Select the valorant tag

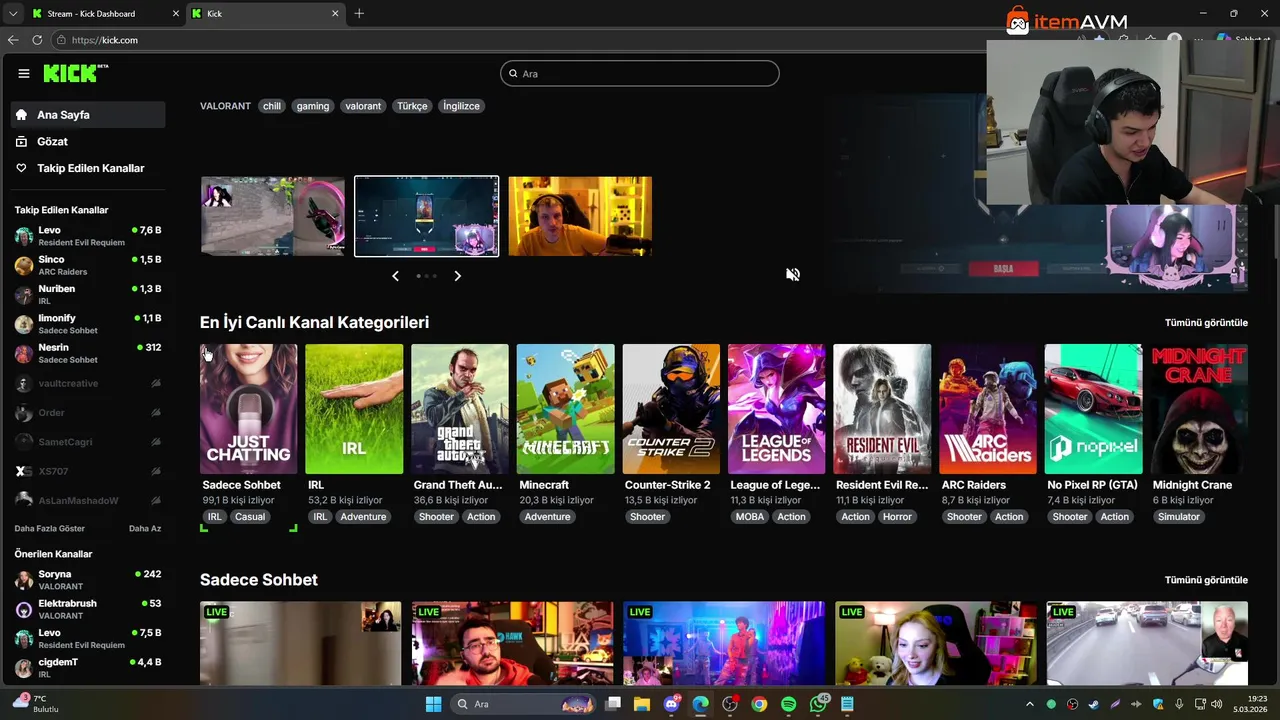coord(363,106)
